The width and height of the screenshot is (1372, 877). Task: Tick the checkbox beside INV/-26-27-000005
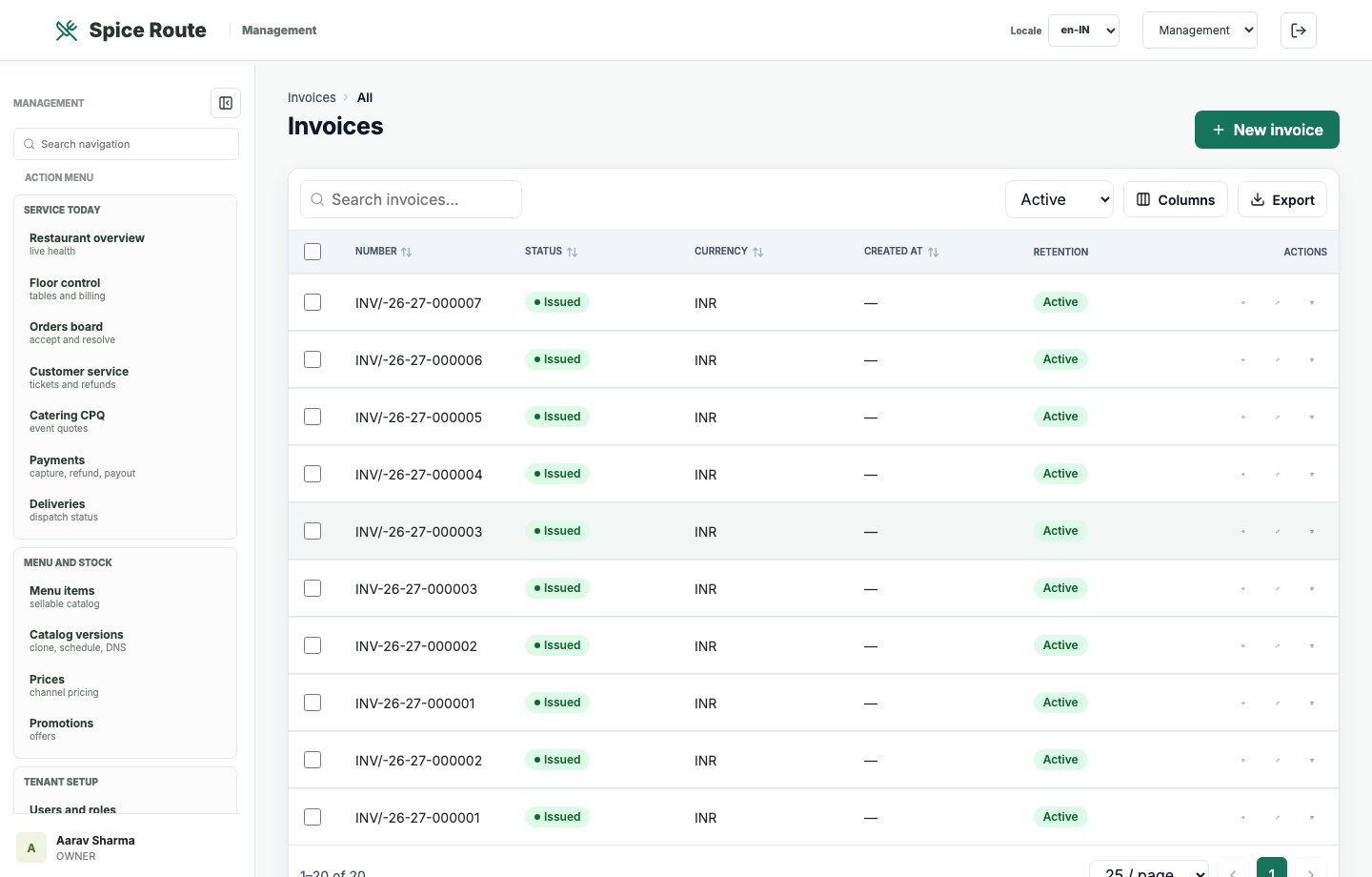click(x=313, y=417)
